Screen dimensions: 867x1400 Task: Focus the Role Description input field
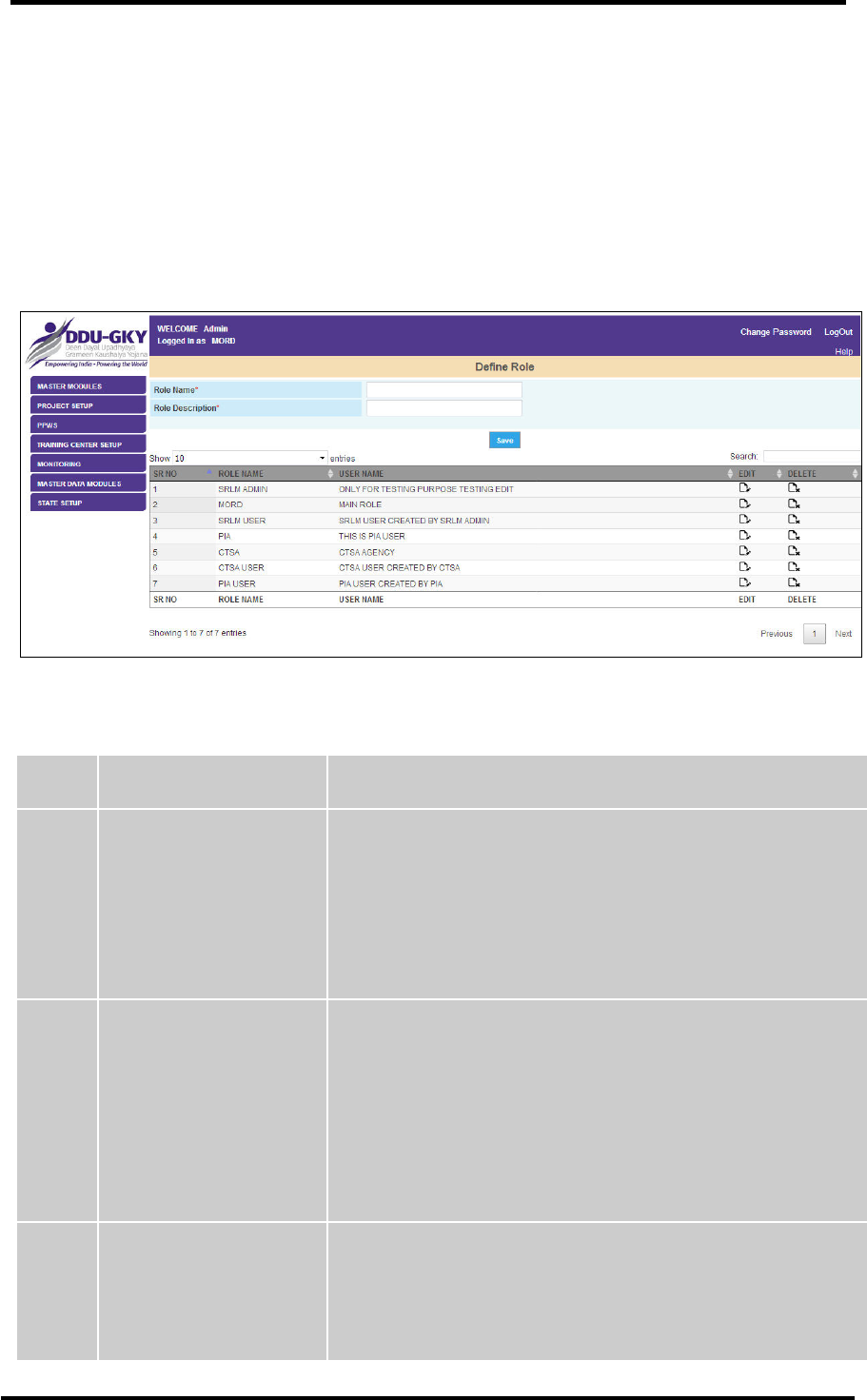pyautogui.click(x=444, y=408)
